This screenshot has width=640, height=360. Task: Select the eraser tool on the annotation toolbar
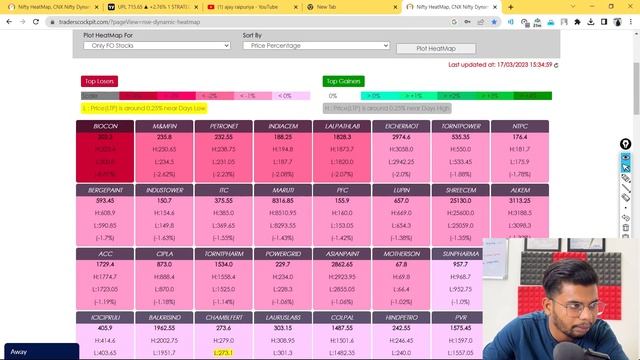(x=625, y=198)
